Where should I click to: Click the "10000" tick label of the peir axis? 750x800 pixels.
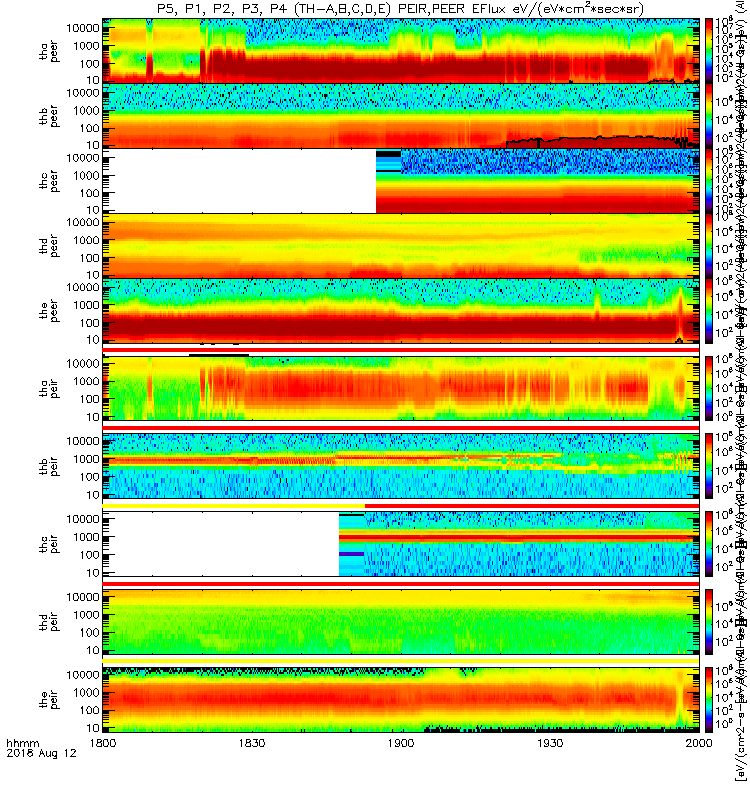83,674
